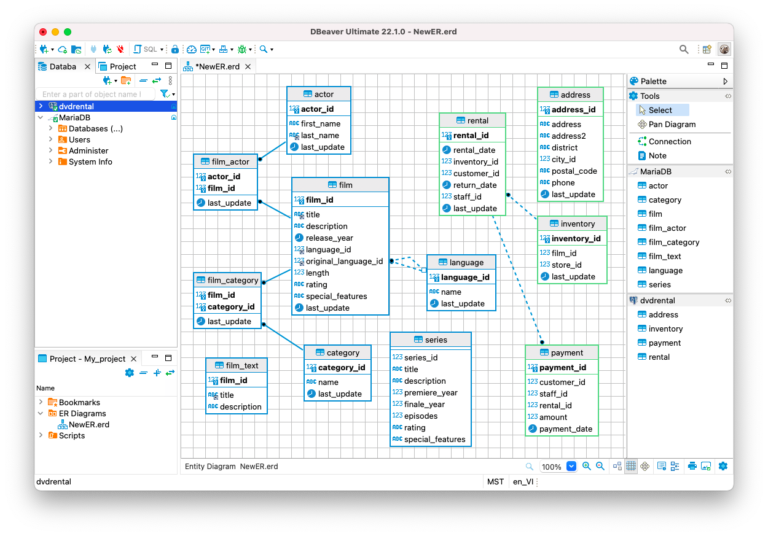The height and width of the screenshot is (536, 768).
Task: Open the SQL editor button
Action: coord(145,49)
